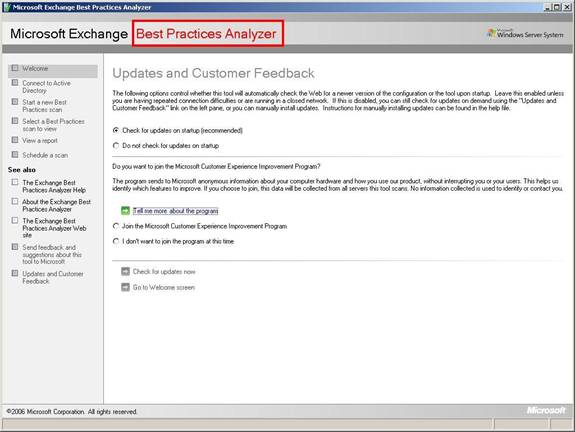This screenshot has width=575, height=432.
Task: Click Check for updates now link text
Action: pos(164,272)
